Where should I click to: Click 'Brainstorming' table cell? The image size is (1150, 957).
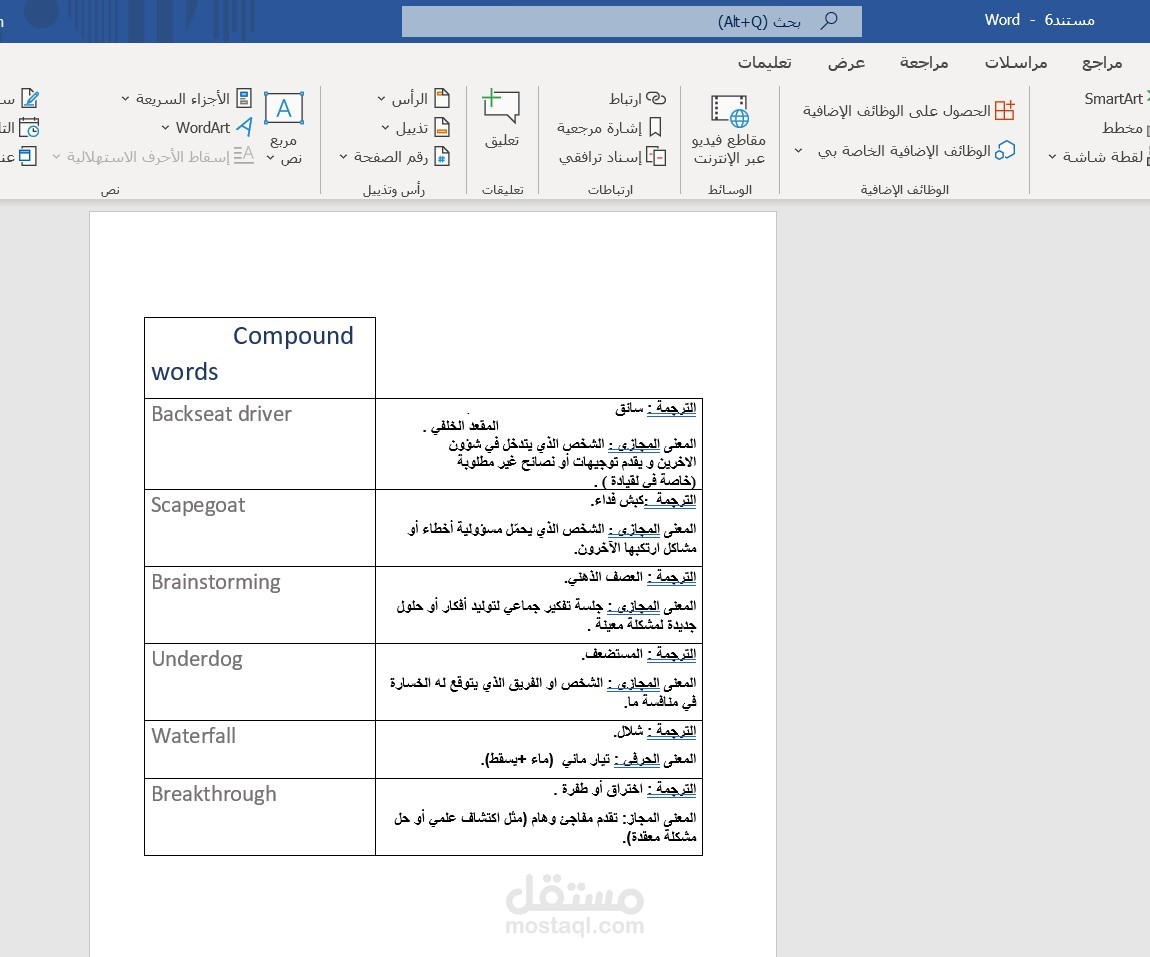tap(260, 605)
